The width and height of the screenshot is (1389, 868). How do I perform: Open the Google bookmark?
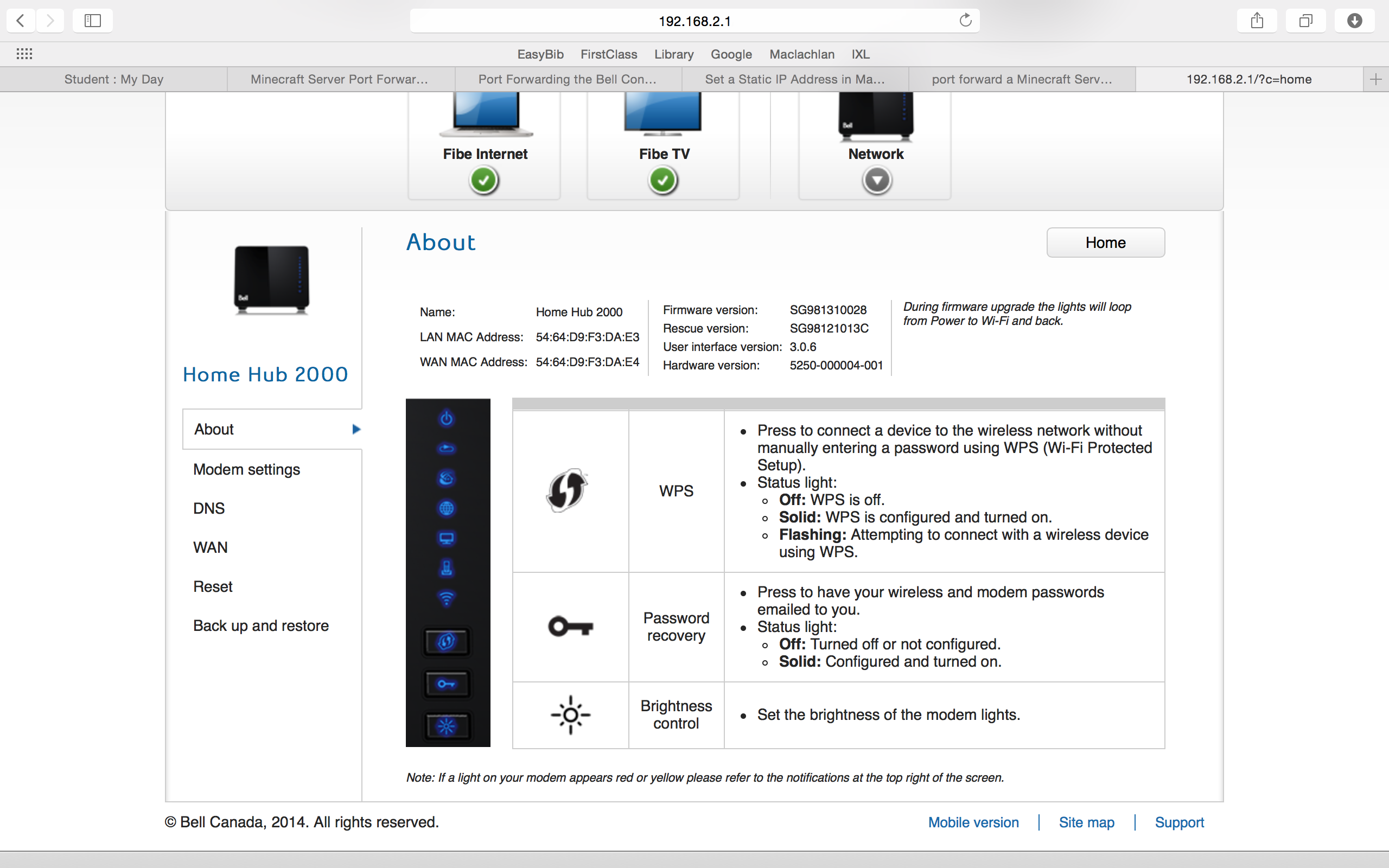click(731, 54)
